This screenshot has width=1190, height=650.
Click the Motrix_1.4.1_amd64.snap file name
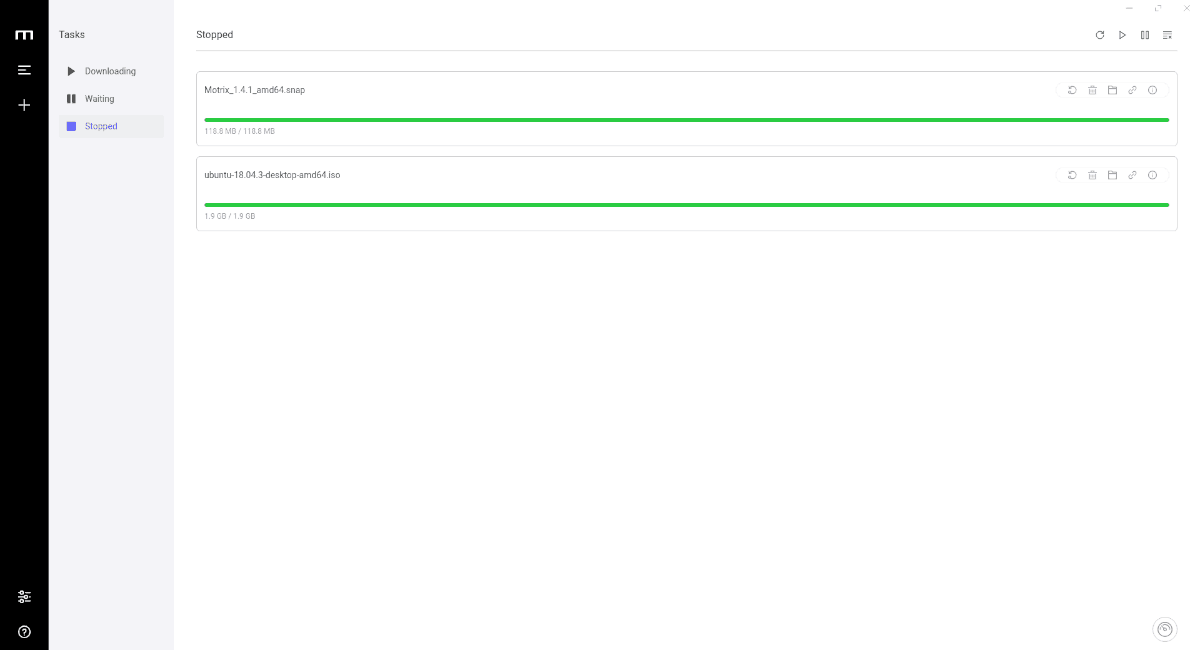254,90
